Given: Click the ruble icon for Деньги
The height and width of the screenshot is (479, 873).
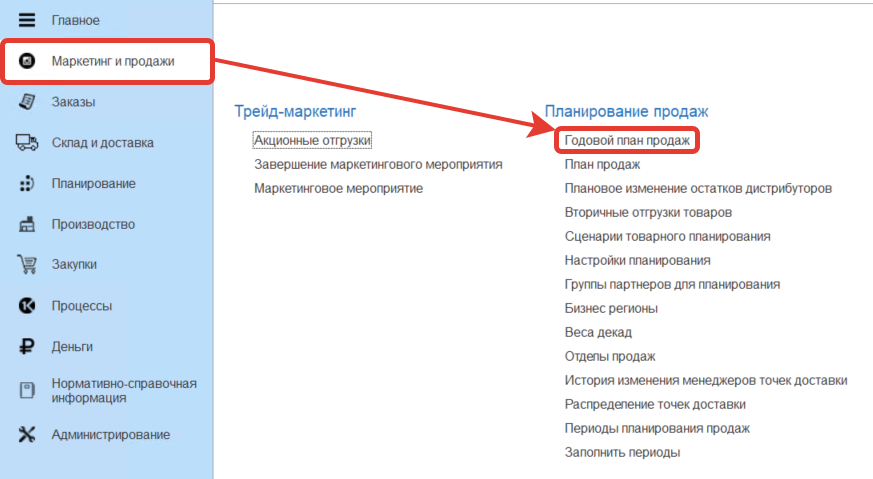Looking at the screenshot, I should coord(27,346).
